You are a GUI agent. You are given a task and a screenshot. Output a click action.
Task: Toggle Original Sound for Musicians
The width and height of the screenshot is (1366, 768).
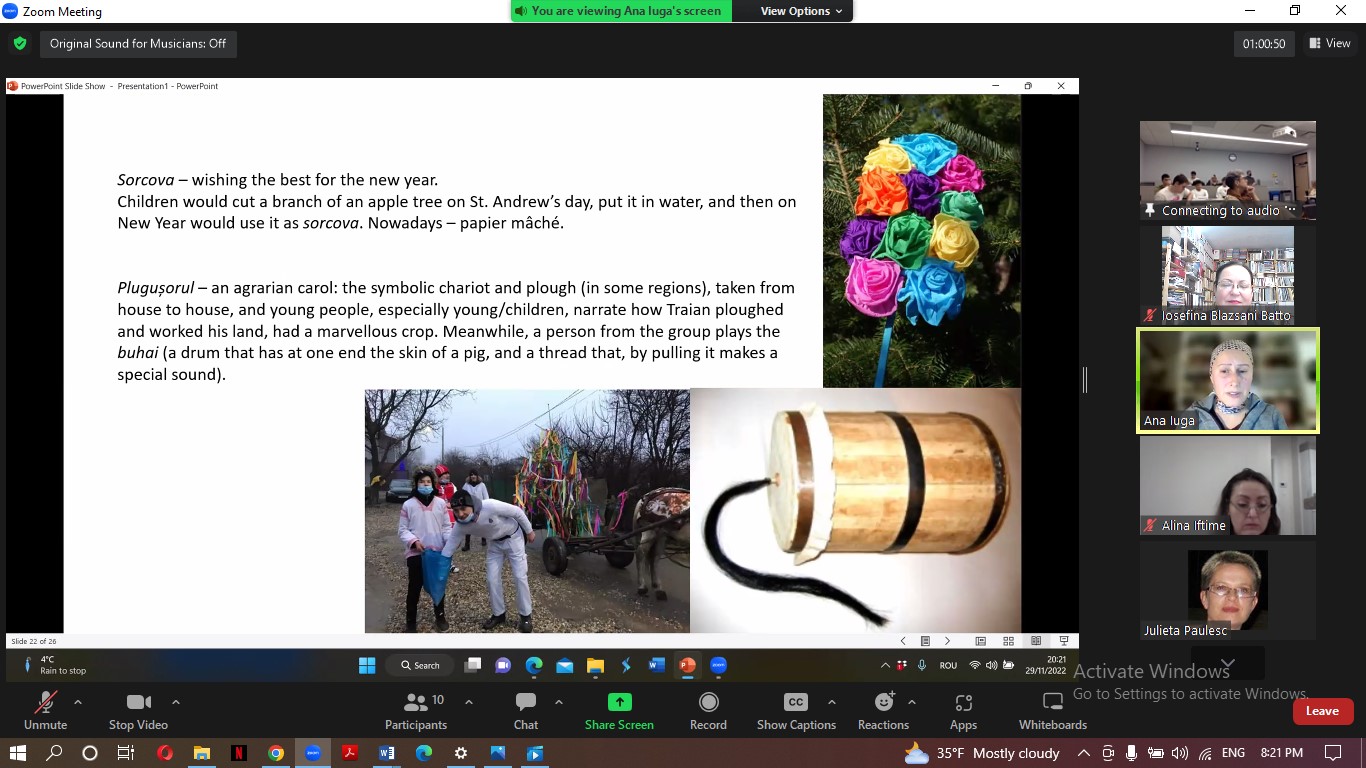138,44
